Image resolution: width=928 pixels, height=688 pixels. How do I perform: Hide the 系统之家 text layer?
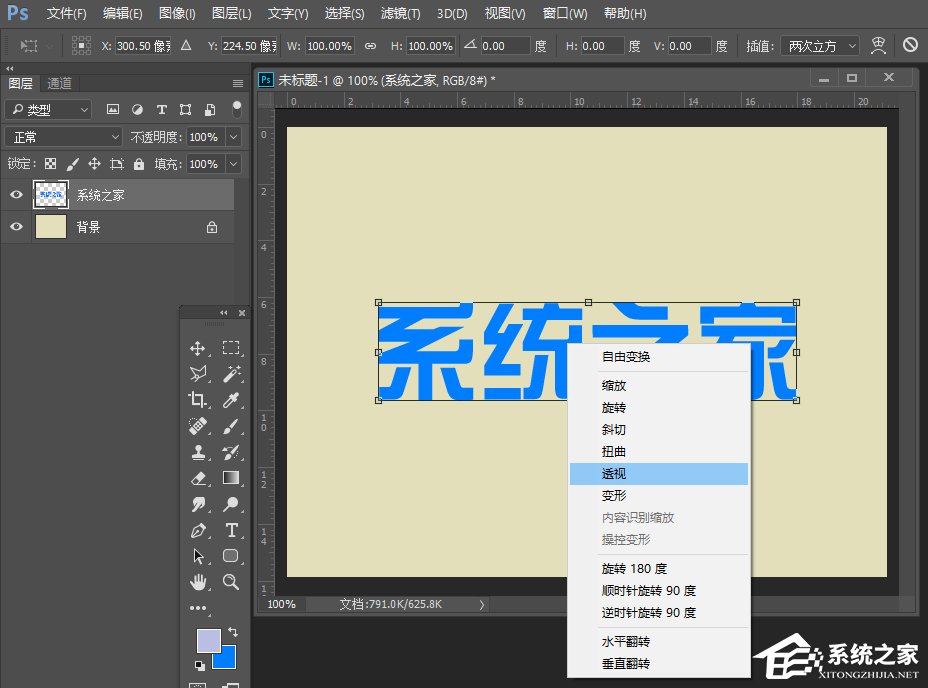15,194
